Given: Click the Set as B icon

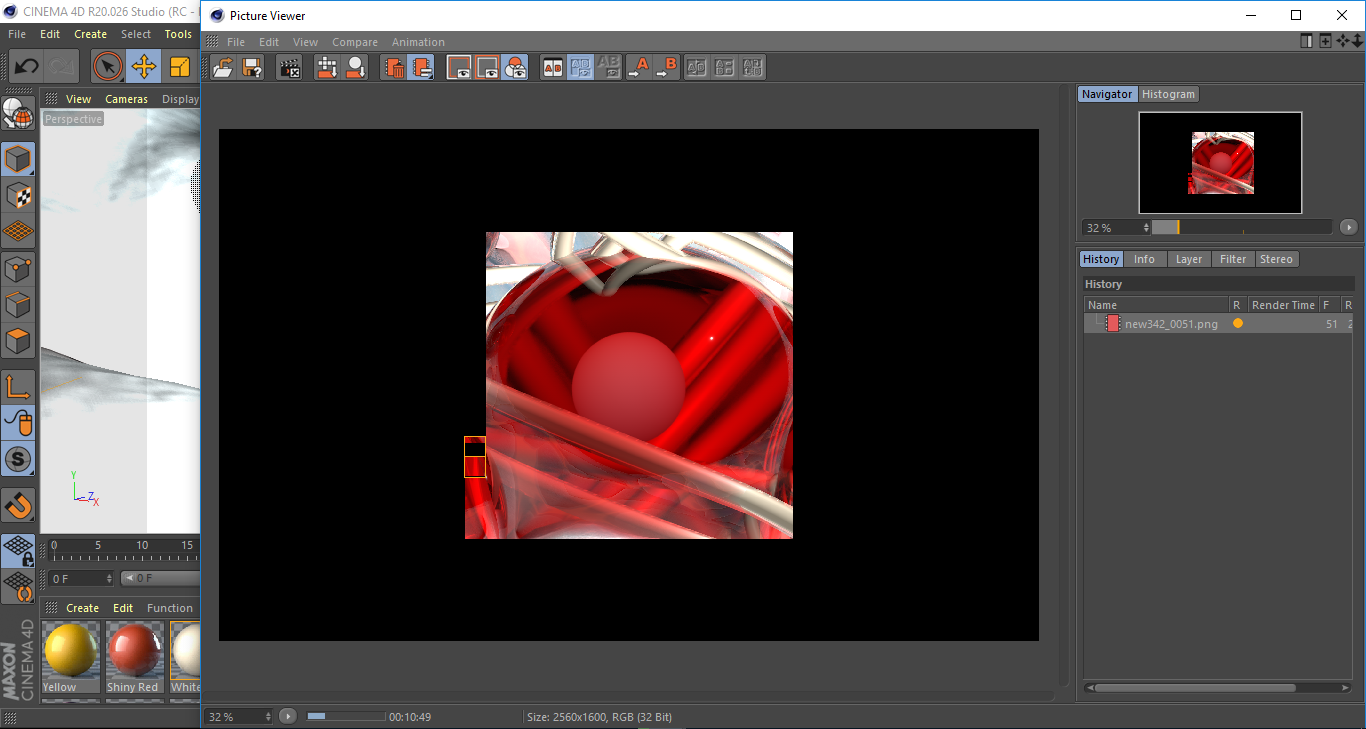Looking at the screenshot, I should (x=666, y=68).
